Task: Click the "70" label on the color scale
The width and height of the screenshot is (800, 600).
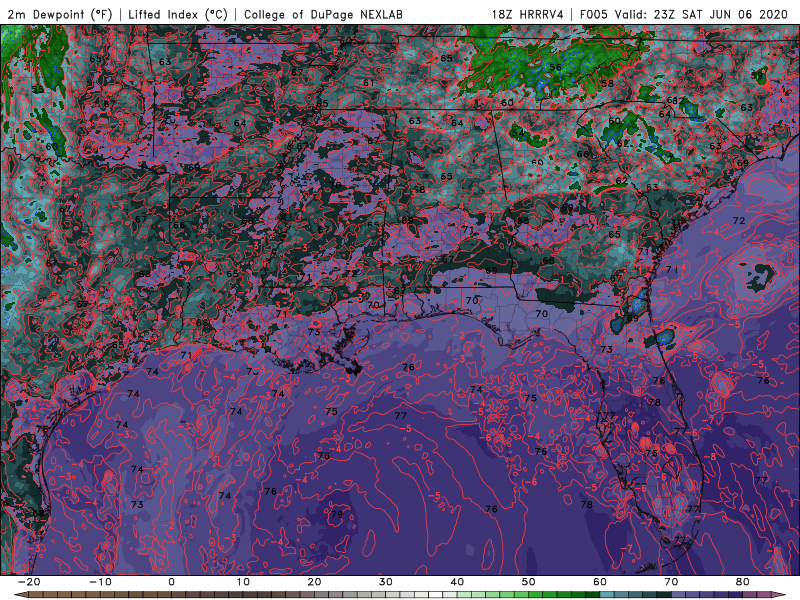Action: (x=671, y=582)
